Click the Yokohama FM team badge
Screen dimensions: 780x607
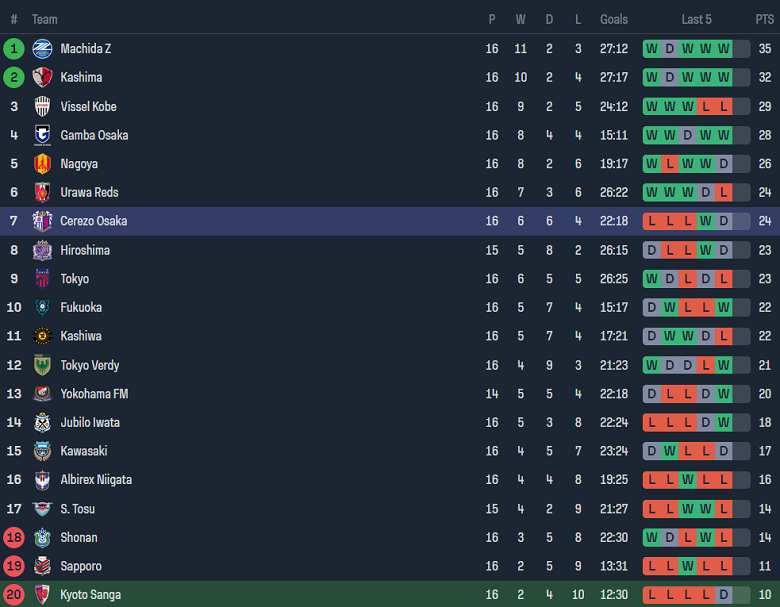42,394
